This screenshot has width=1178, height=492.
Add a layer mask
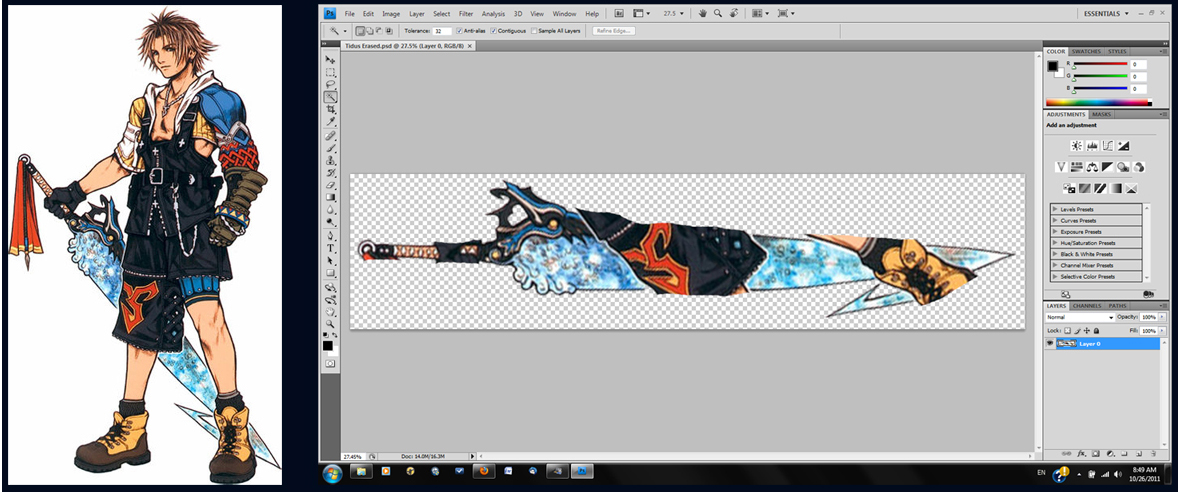coord(1095,453)
